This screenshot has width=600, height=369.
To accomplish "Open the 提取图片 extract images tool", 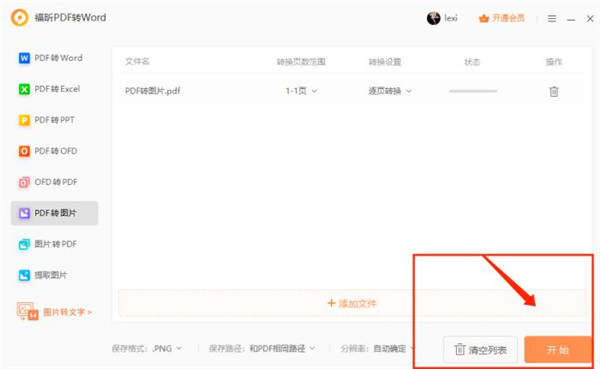I will [42, 275].
